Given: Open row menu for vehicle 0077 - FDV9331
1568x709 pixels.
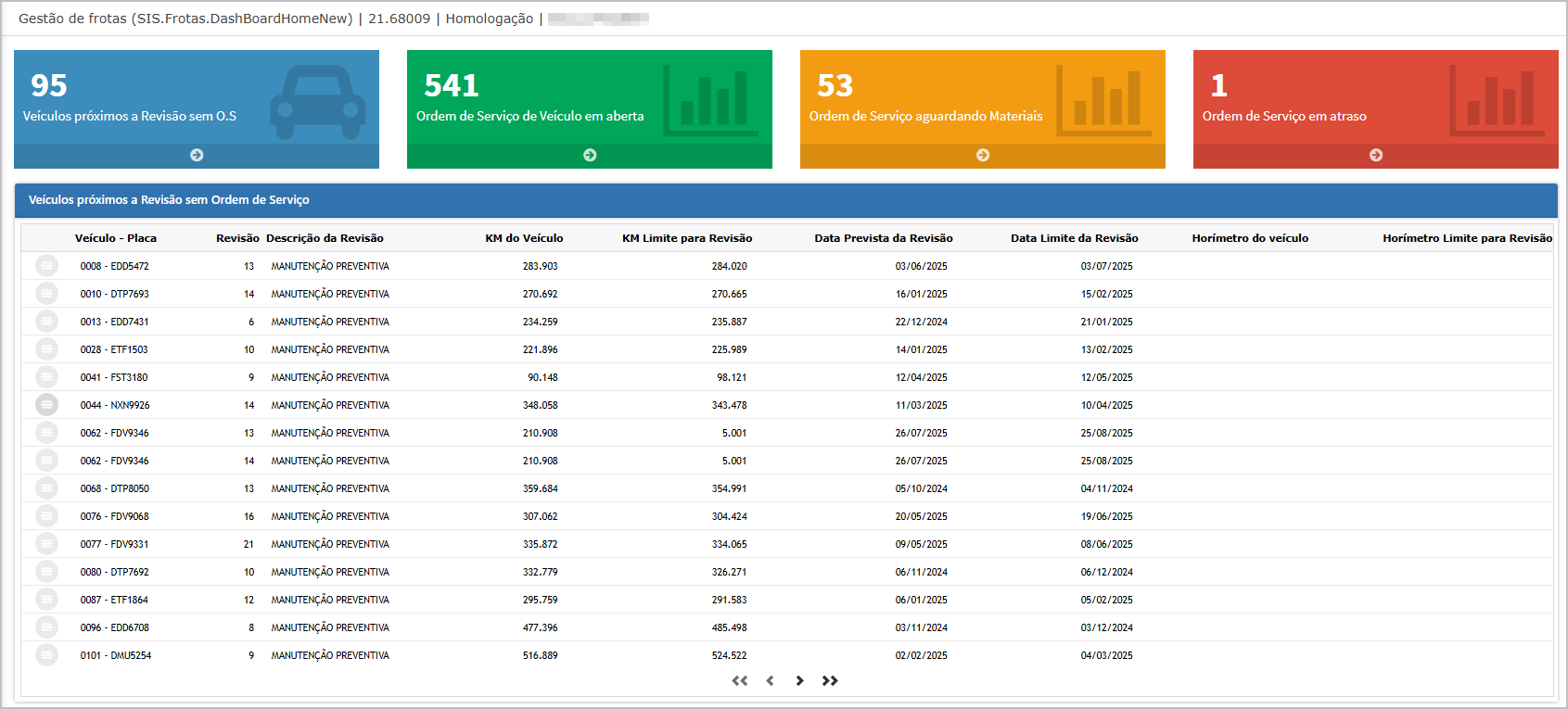Looking at the screenshot, I should [x=46, y=544].
